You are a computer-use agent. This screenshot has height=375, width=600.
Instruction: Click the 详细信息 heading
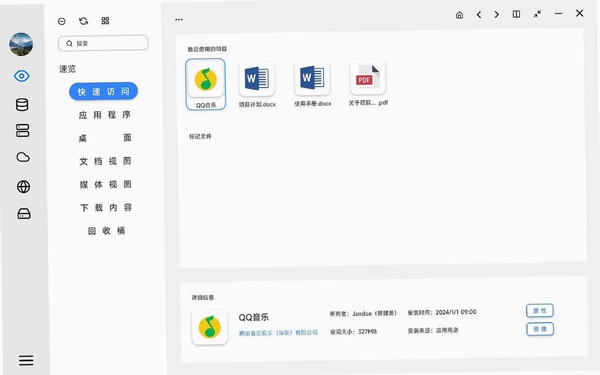coord(202,297)
